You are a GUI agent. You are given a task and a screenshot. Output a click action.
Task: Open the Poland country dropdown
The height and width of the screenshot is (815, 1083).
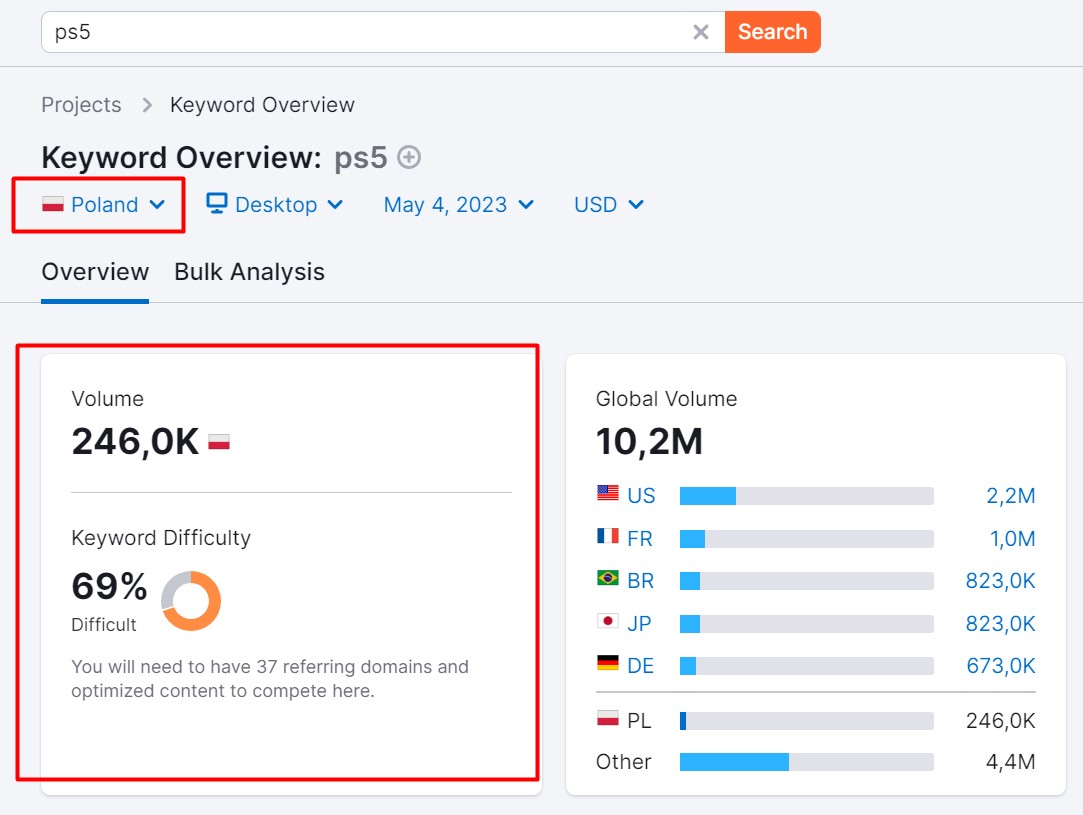[104, 204]
